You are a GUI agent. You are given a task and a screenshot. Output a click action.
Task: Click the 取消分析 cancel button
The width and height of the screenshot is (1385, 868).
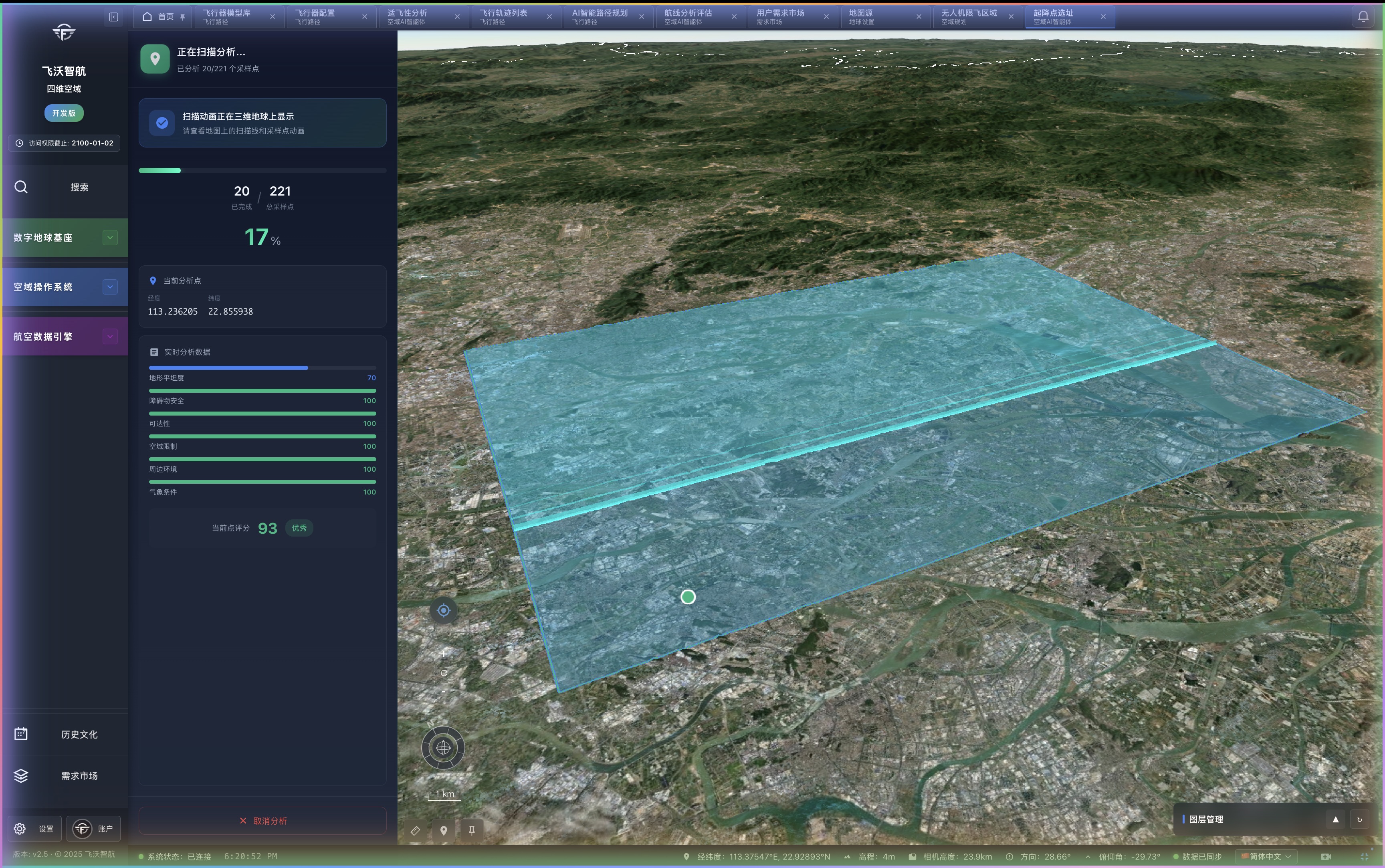tap(263, 821)
